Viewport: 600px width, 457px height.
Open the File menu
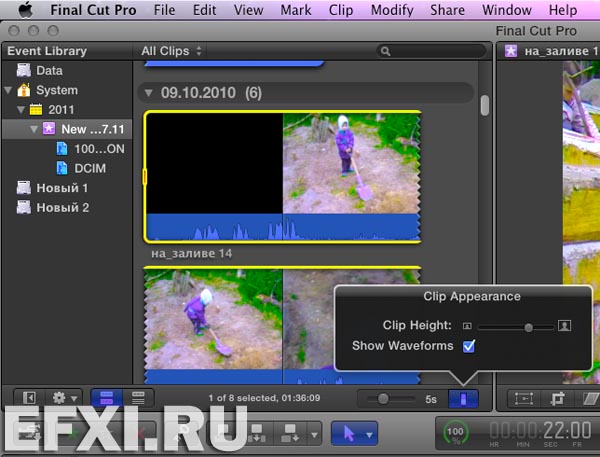tap(165, 10)
